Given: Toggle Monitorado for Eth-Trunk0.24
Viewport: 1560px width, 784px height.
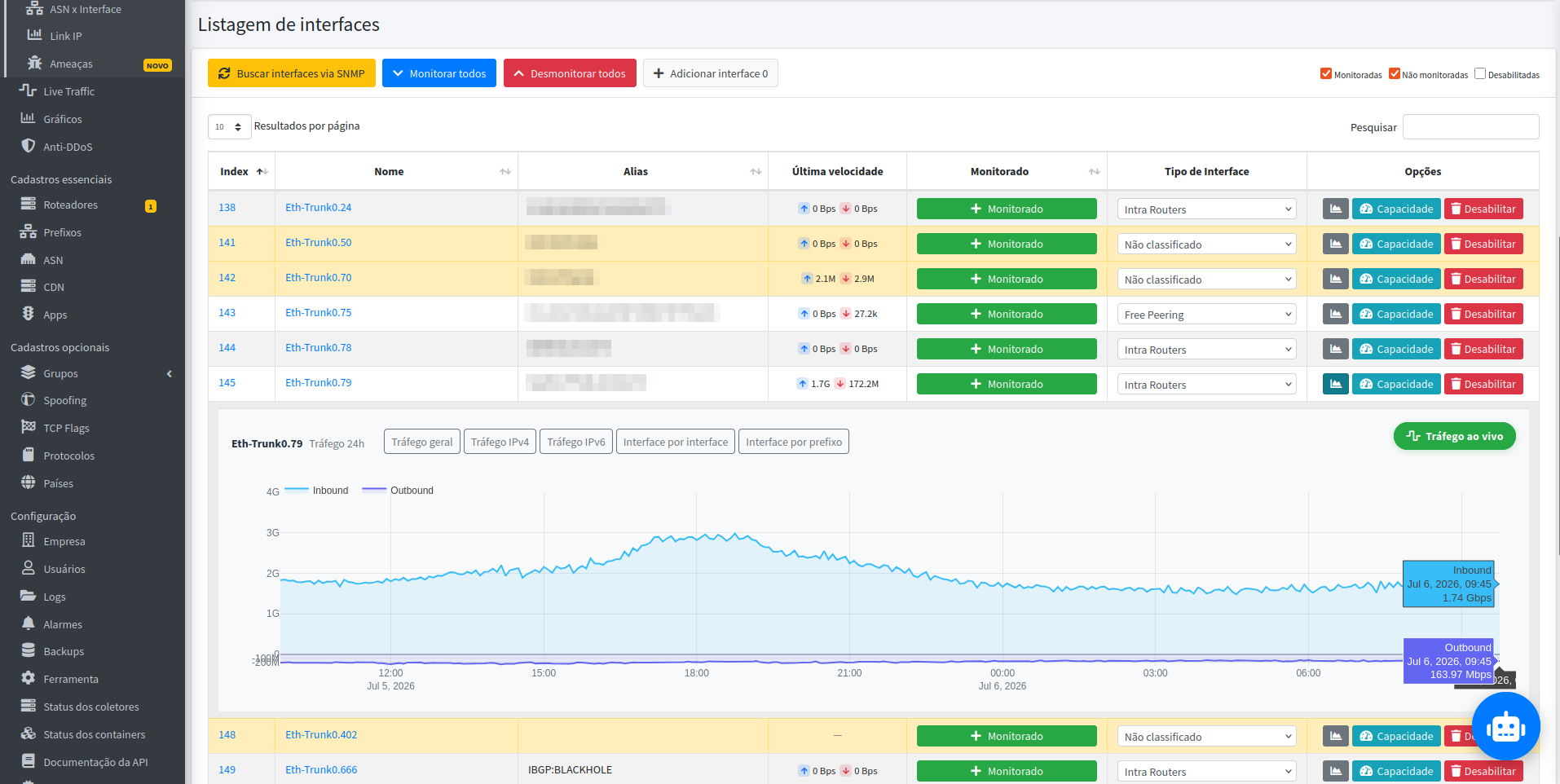Looking at the screenshot, I should (1007, 209).
